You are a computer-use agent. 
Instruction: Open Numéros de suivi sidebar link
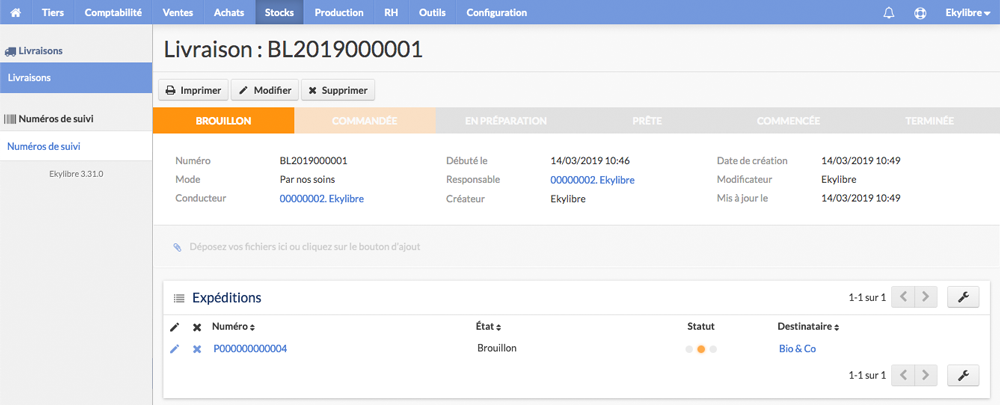click(x=44, y=147)
